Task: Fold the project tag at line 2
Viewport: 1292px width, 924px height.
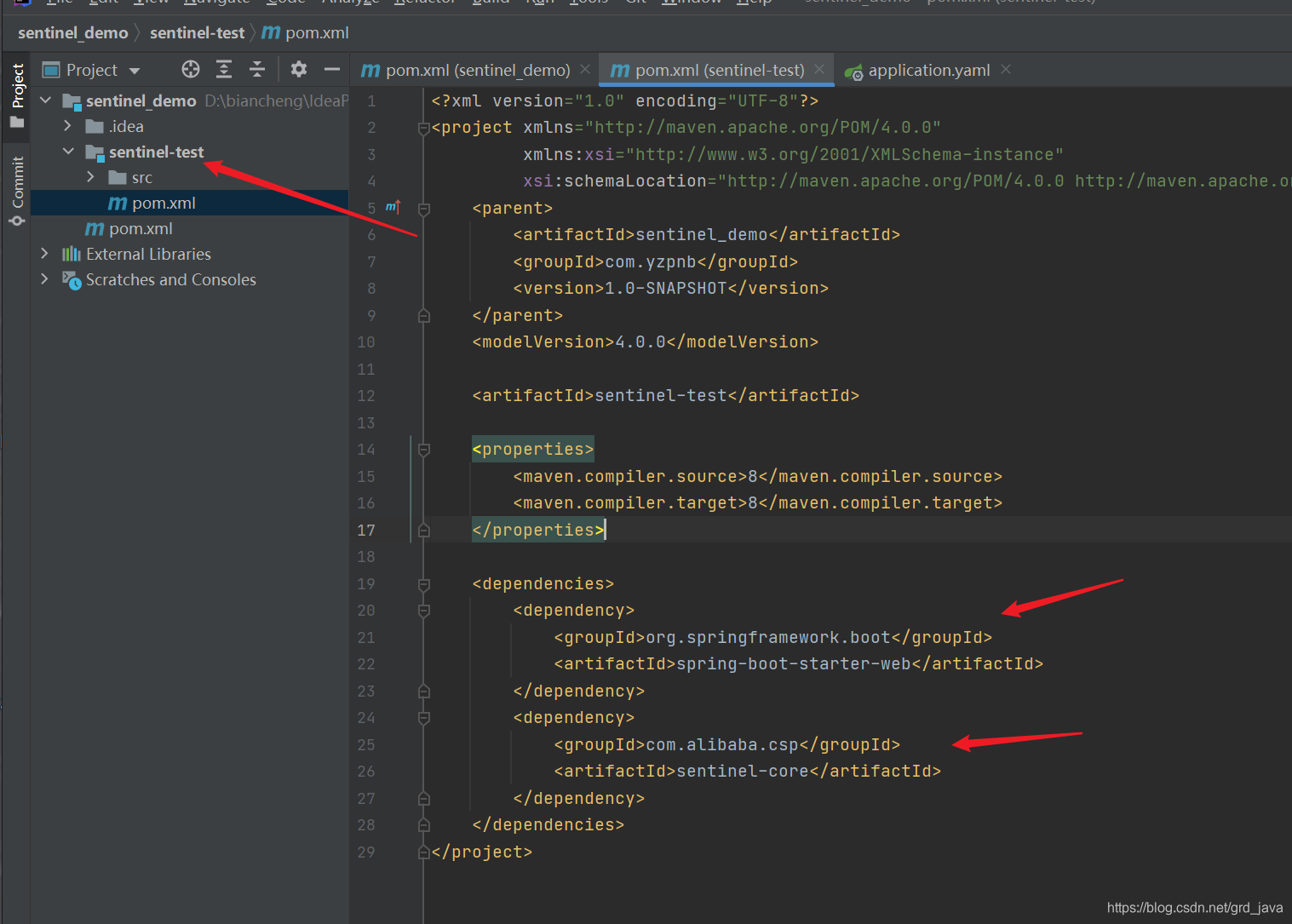Action: pyautogui.click(x=423, y=128)
